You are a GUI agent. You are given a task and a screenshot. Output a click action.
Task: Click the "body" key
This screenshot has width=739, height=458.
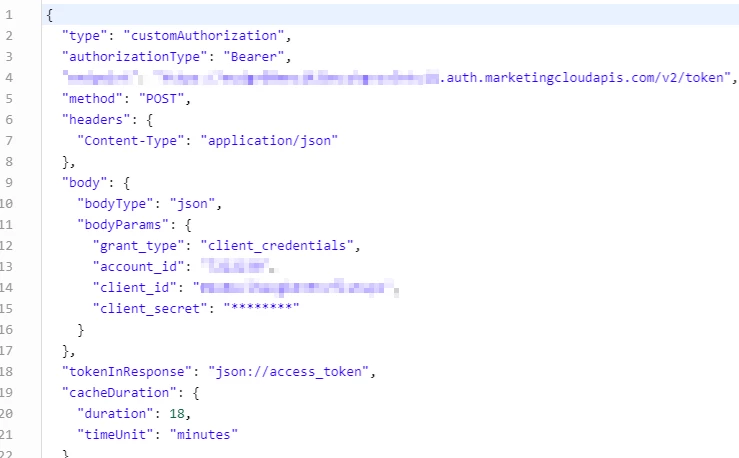point(85,183)
